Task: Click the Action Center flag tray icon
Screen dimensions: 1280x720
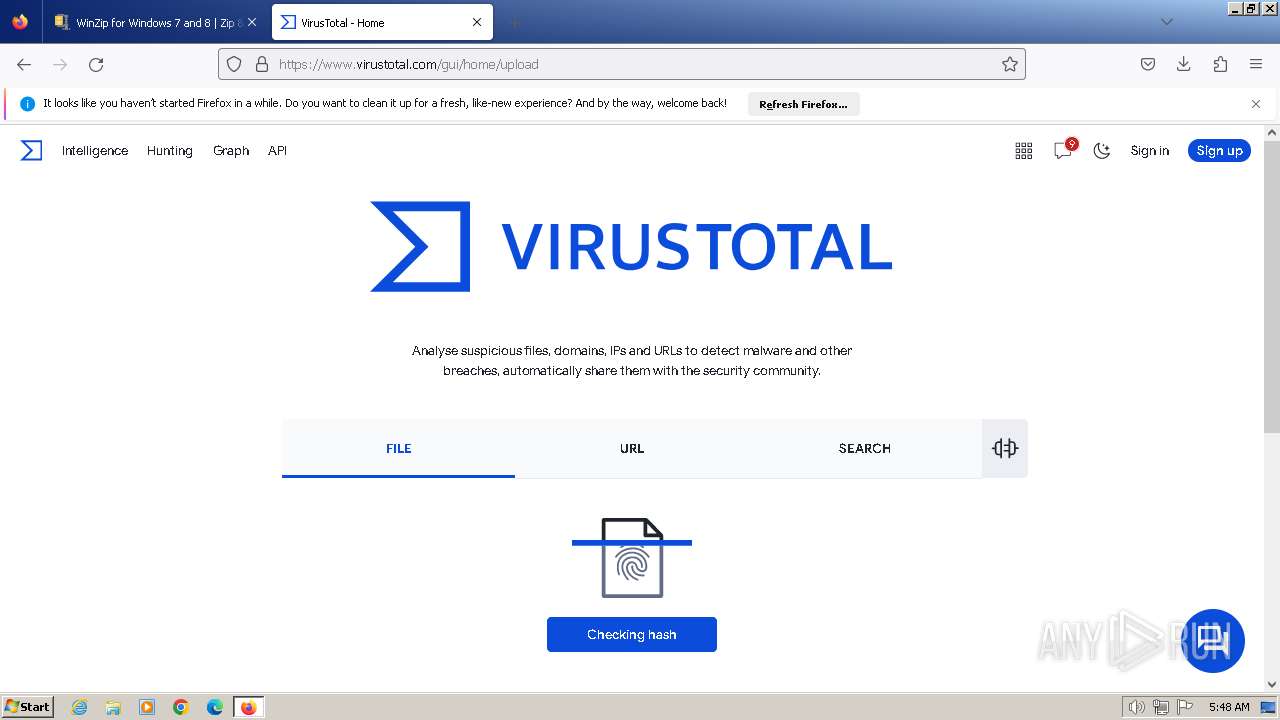Action: point(1185,707)
